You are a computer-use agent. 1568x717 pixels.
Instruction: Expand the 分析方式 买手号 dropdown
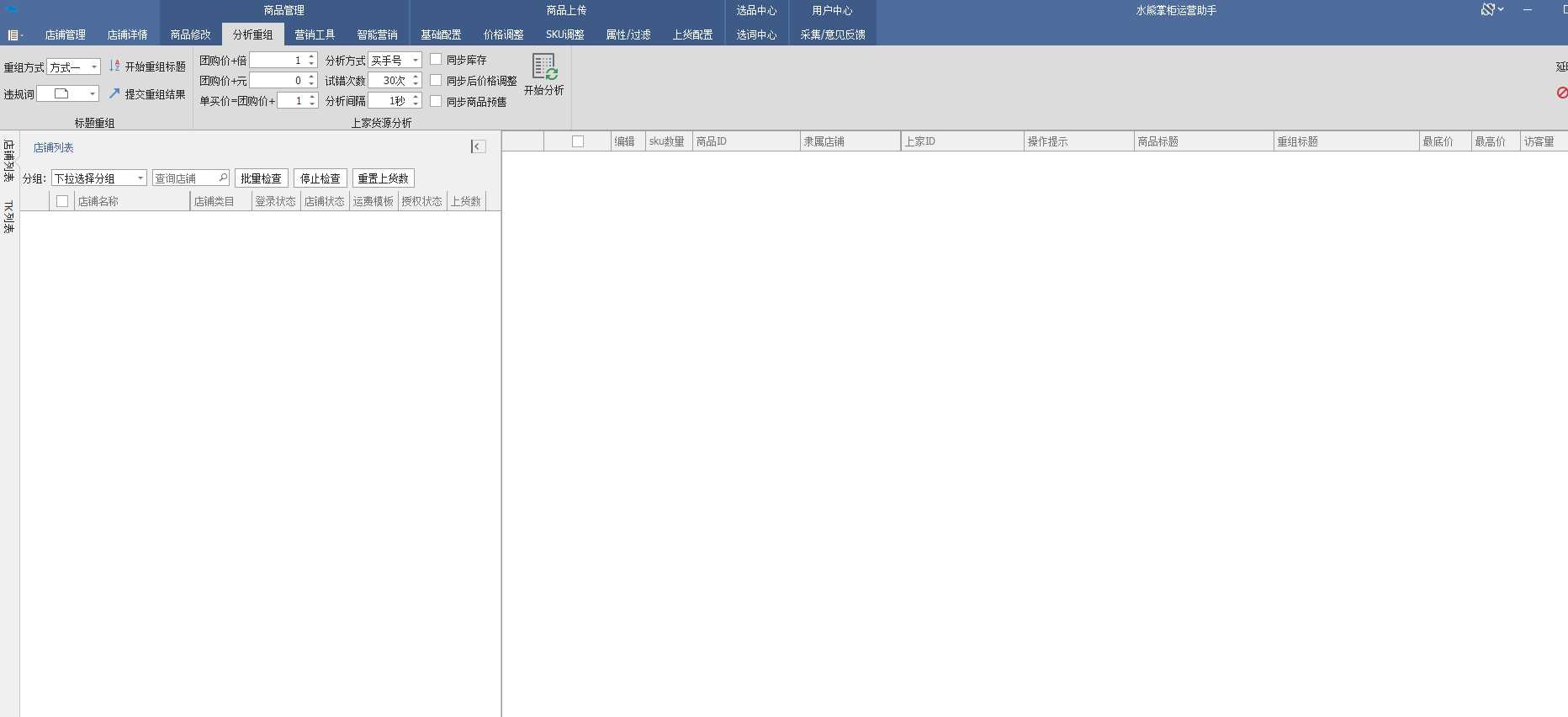point(415,61)
